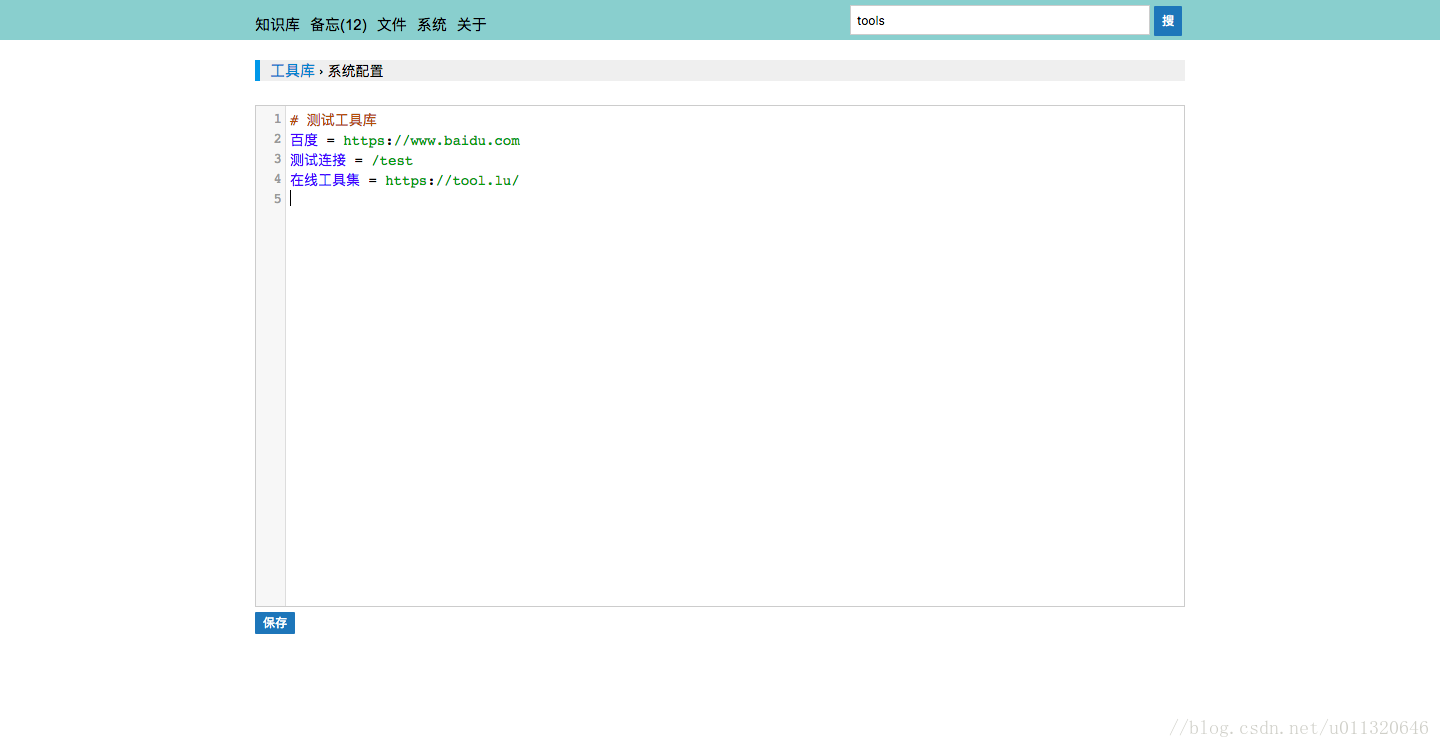Click the blue 搜 search button
This screenshot has width=1440, height=748.
pos(1168,21)
